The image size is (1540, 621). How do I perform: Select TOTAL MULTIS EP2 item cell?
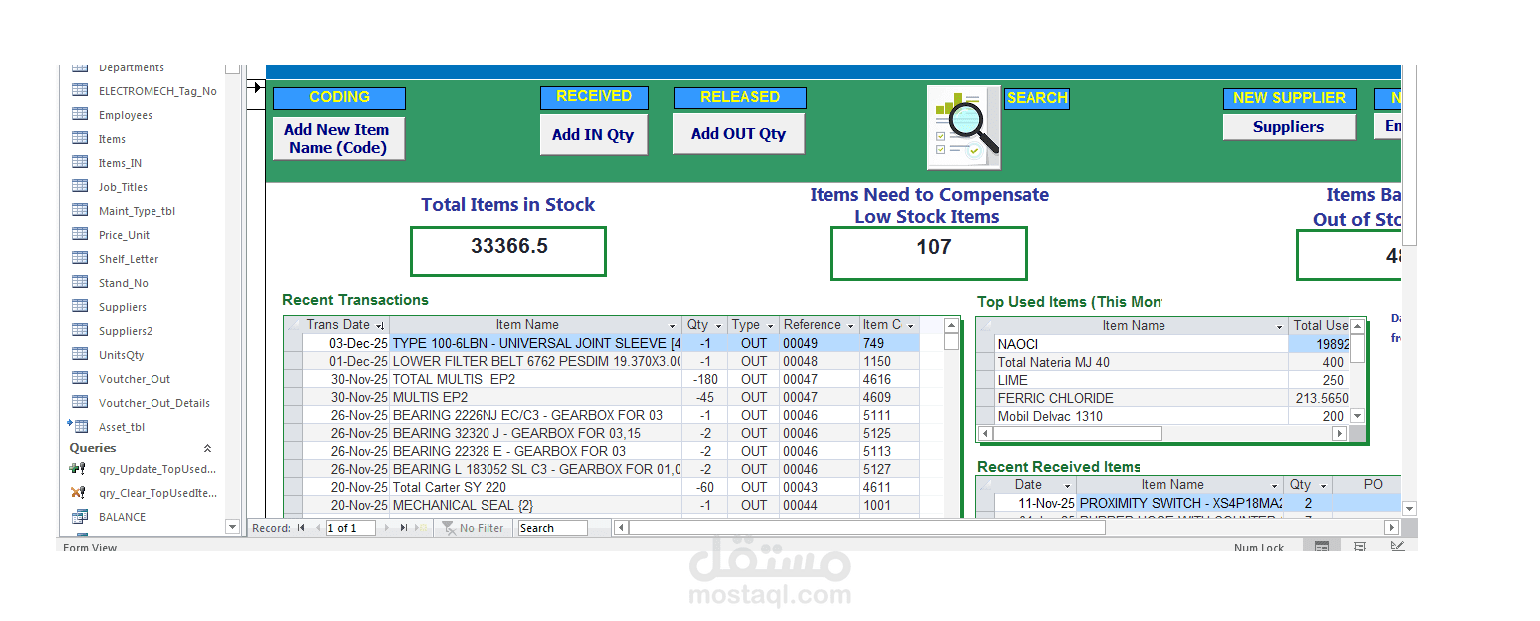tap(535, 379)
